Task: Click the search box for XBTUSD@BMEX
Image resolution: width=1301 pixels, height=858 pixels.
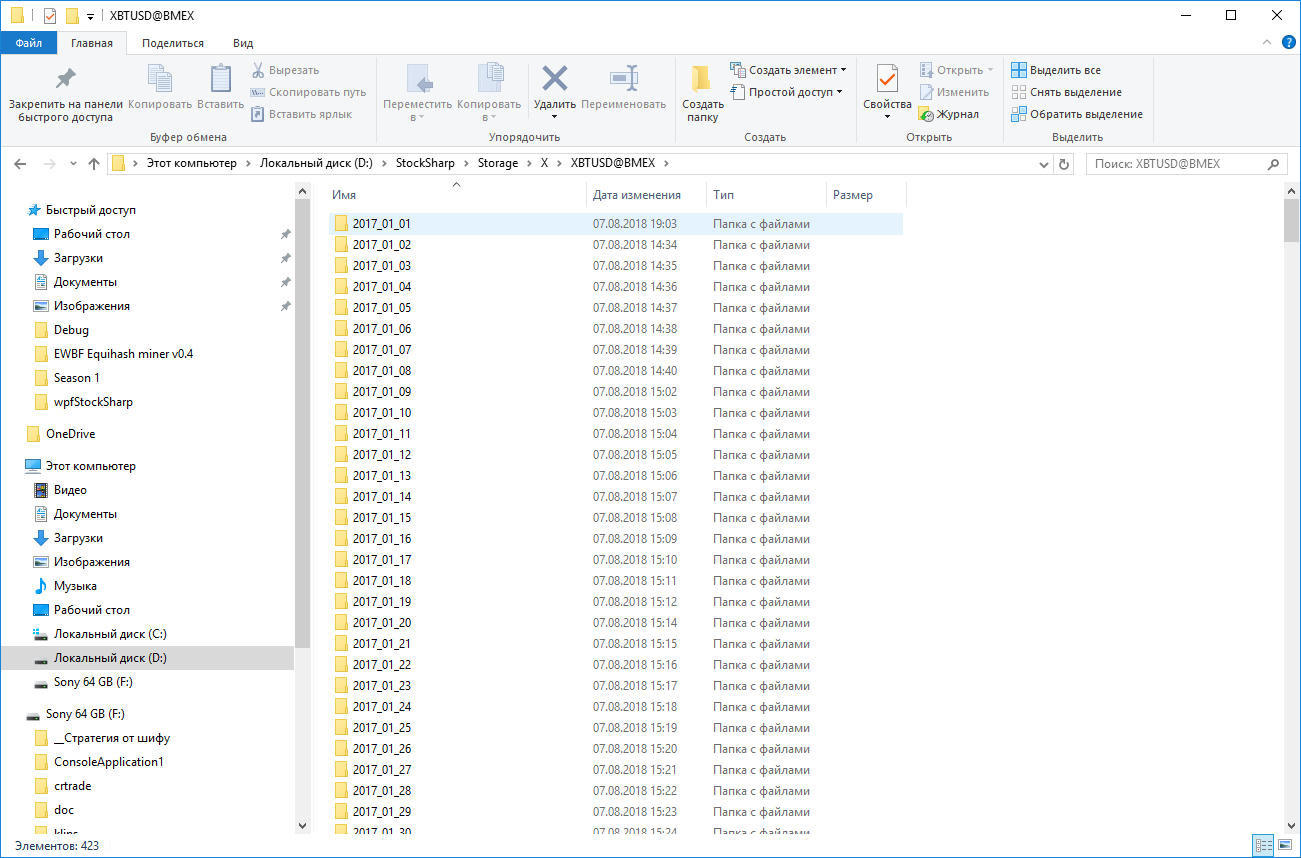Action: tap(1175, 164)
